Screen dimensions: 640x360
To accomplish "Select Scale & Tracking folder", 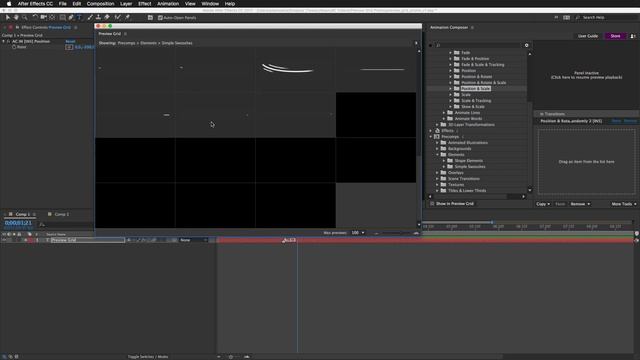I will [x=476, y=100].
